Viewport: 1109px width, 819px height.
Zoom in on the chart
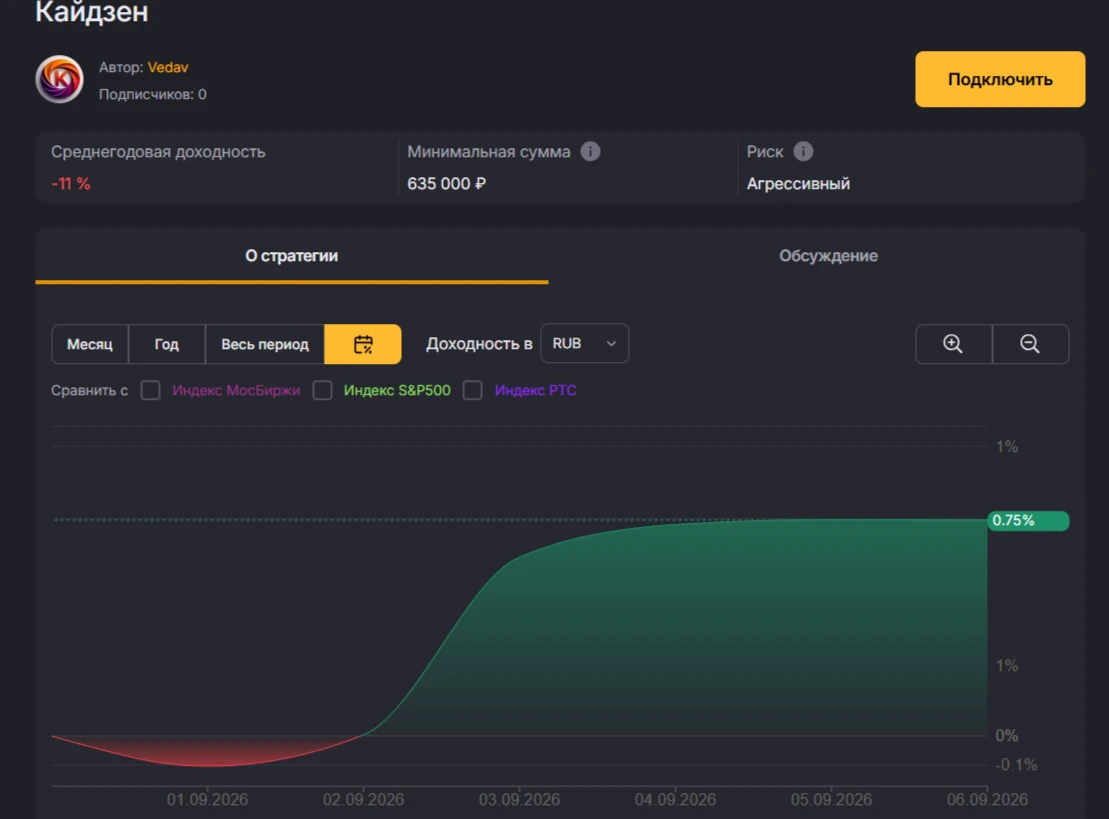click(x=953, y=344)
